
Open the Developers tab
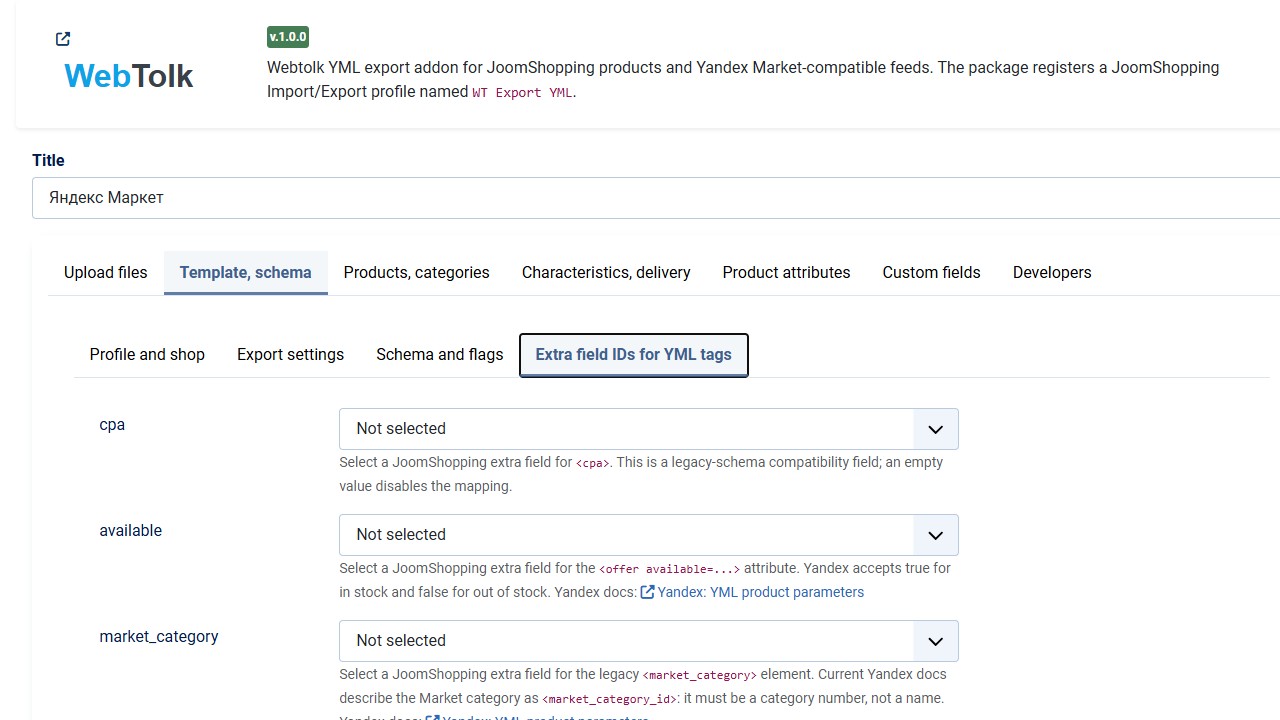[1052, 272]
